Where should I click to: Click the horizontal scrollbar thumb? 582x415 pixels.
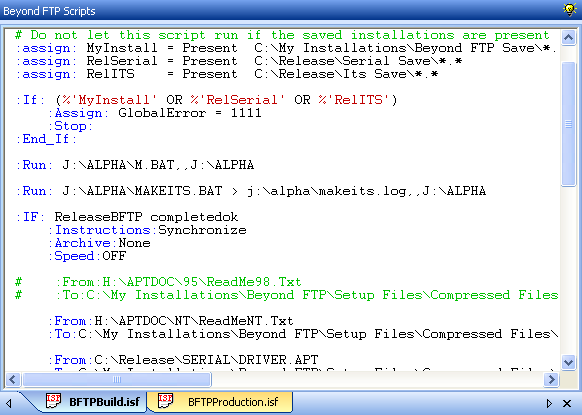(117, 379)
